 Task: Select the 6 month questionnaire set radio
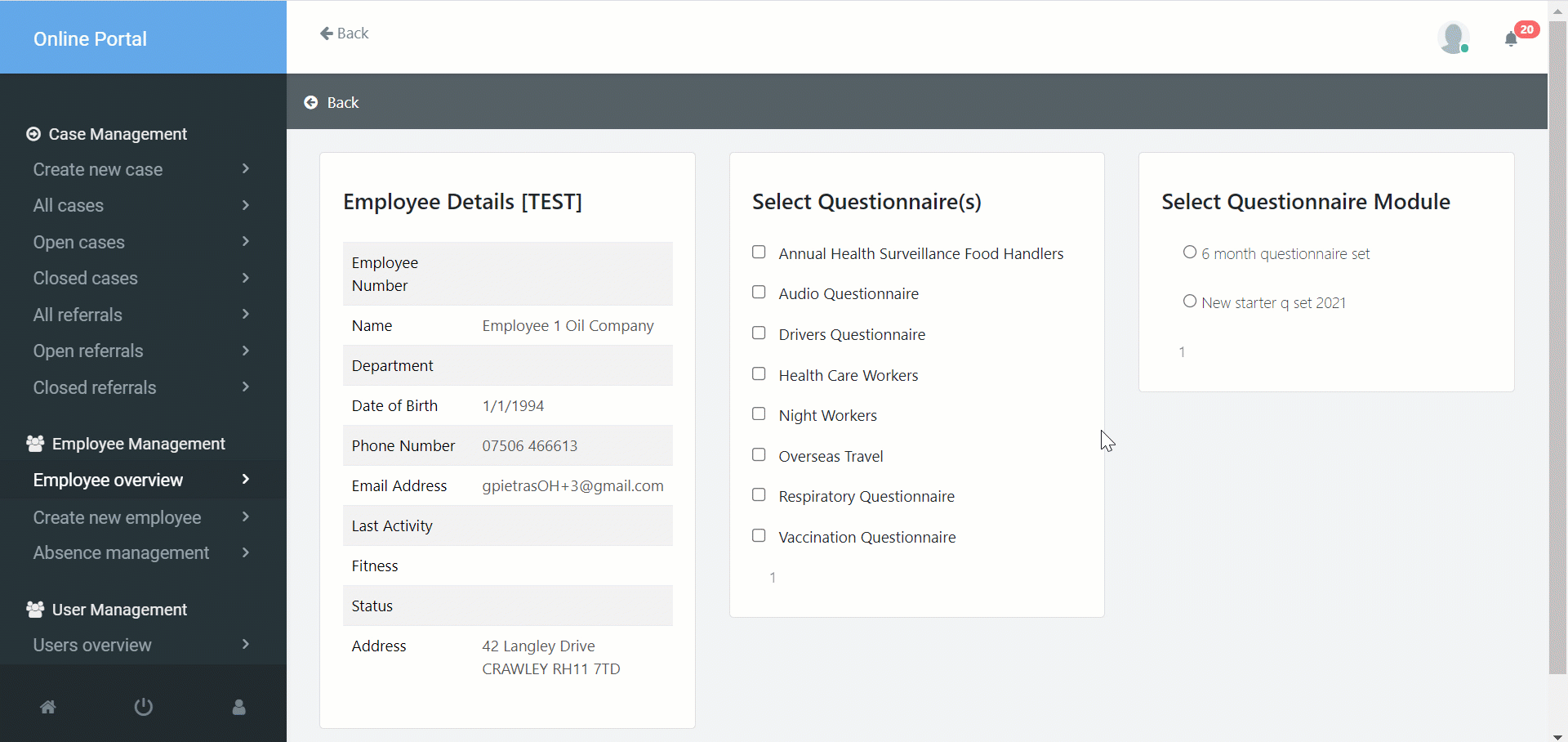[1190, 253]
